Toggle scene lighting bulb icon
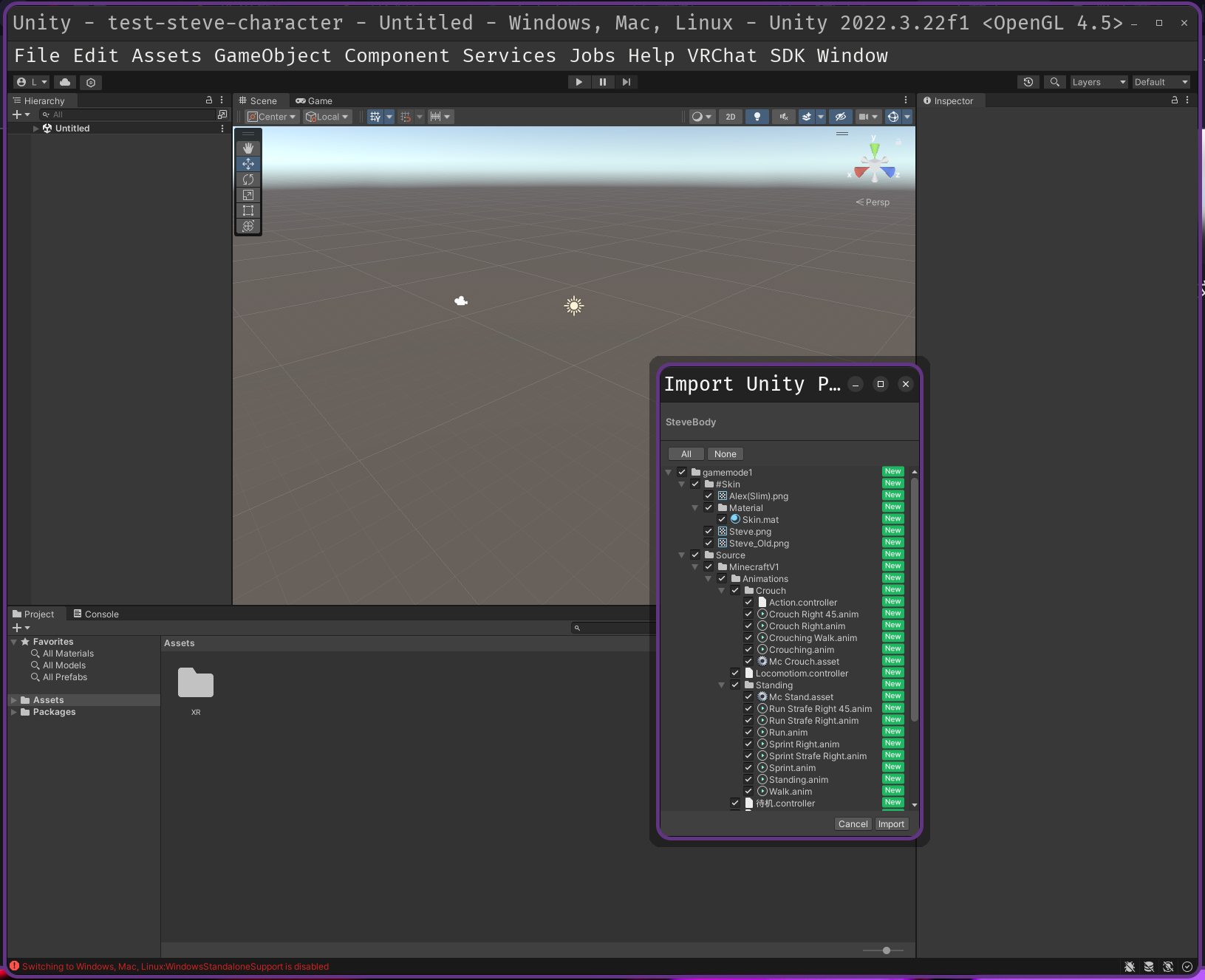Screen dimensions: 1205x980 (757, 117)
